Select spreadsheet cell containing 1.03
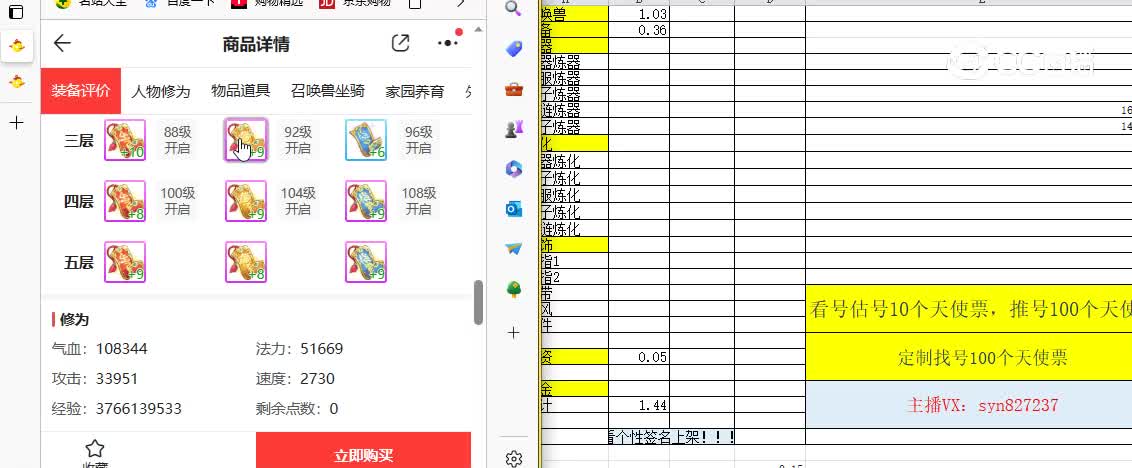Image resolution: width=1132 pixels, height=468 pixels. (639, 14)
